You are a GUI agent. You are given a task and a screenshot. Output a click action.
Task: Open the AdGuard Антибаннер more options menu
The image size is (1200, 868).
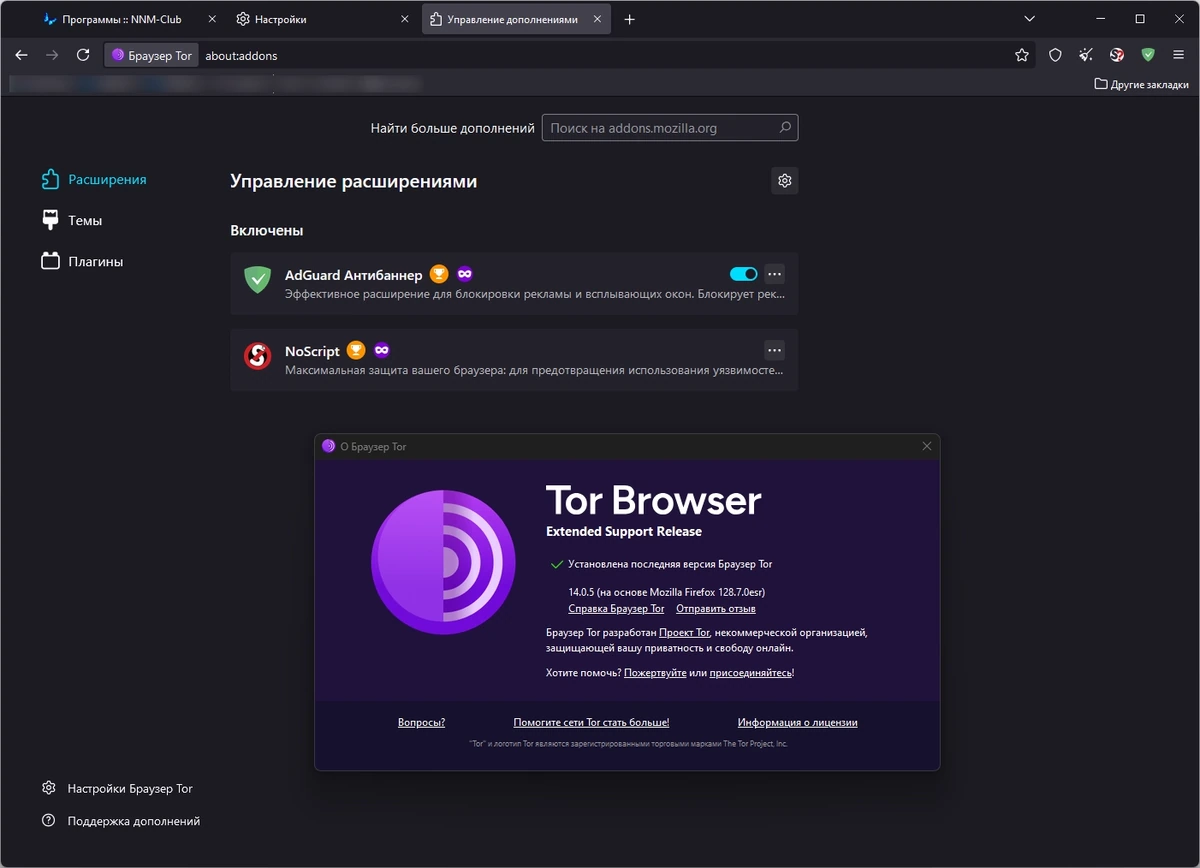point(774,274)
